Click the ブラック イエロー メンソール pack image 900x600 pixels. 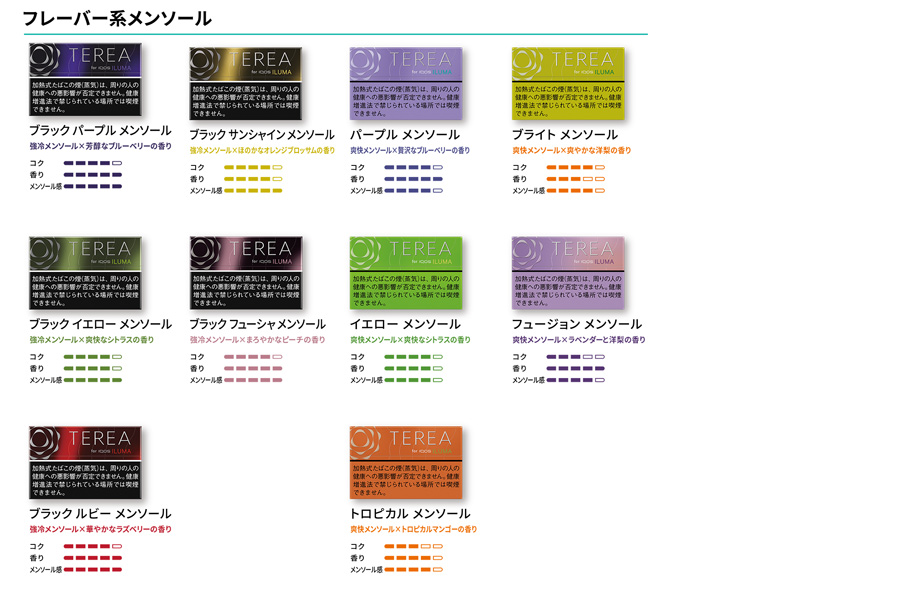pos(85,273)
